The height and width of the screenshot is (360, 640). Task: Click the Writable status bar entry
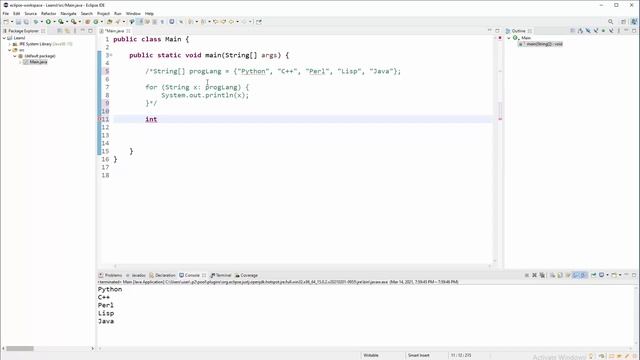point(371,356)
